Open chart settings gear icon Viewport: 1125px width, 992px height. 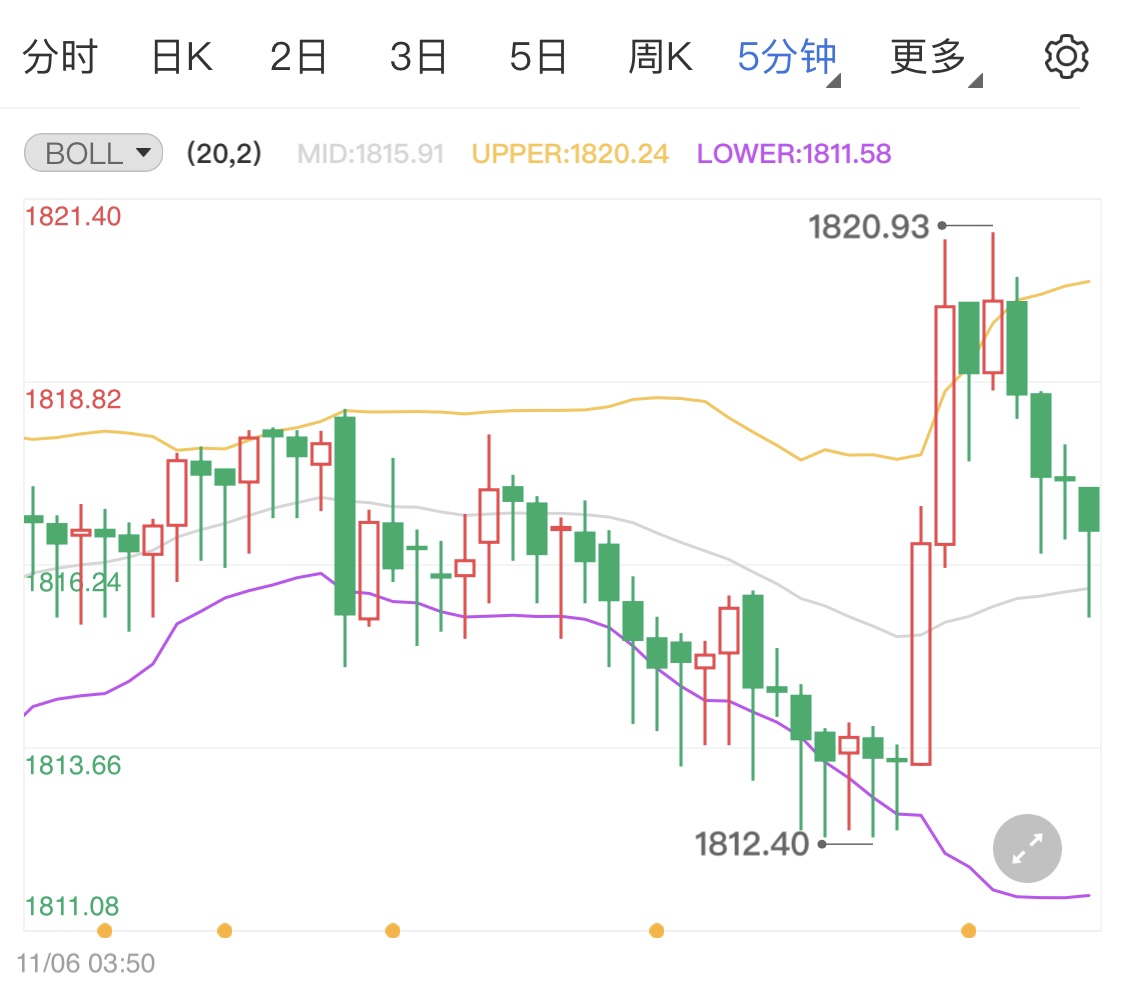pos(1066,57)
